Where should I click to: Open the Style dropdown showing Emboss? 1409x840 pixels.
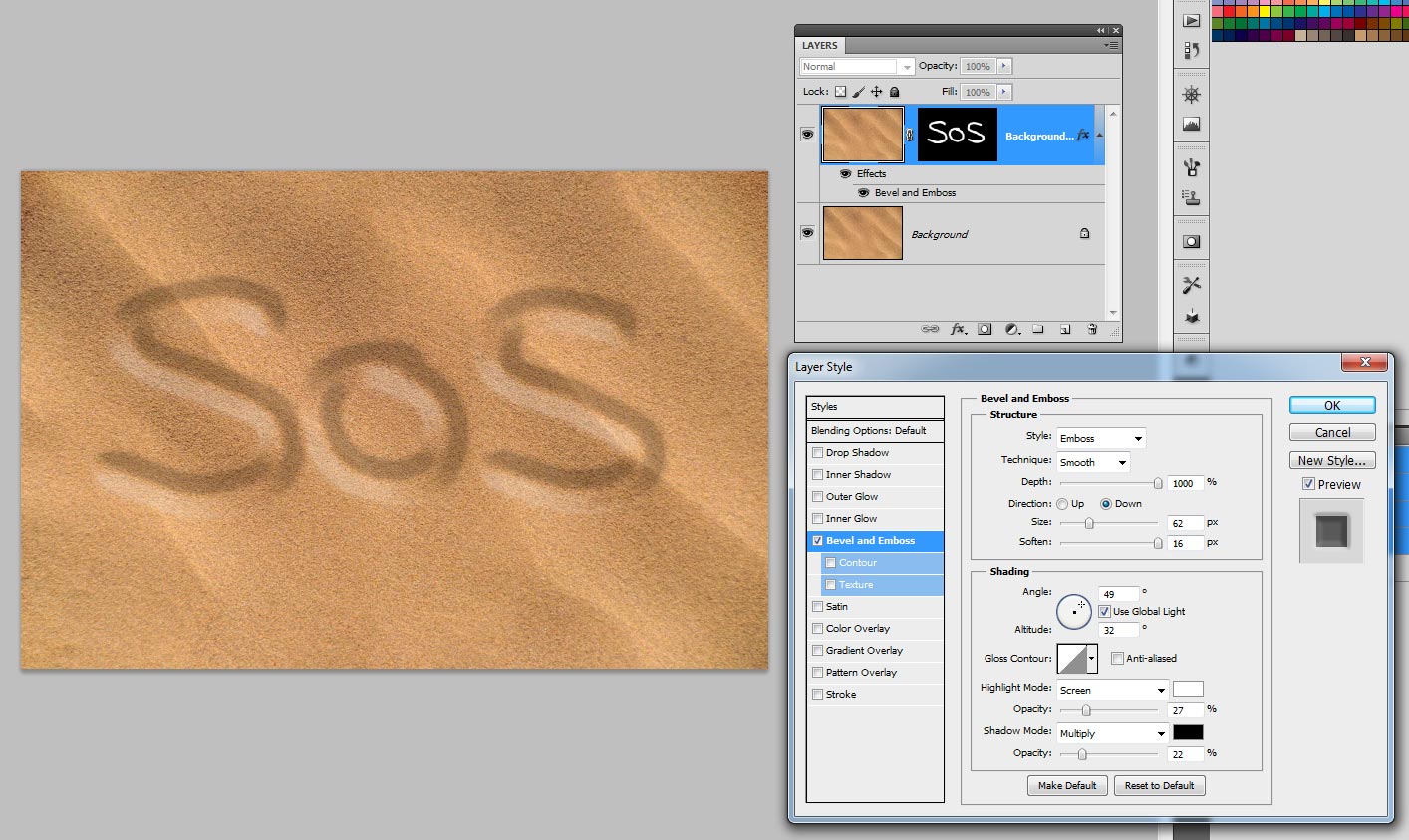(x=1101, y=438)
